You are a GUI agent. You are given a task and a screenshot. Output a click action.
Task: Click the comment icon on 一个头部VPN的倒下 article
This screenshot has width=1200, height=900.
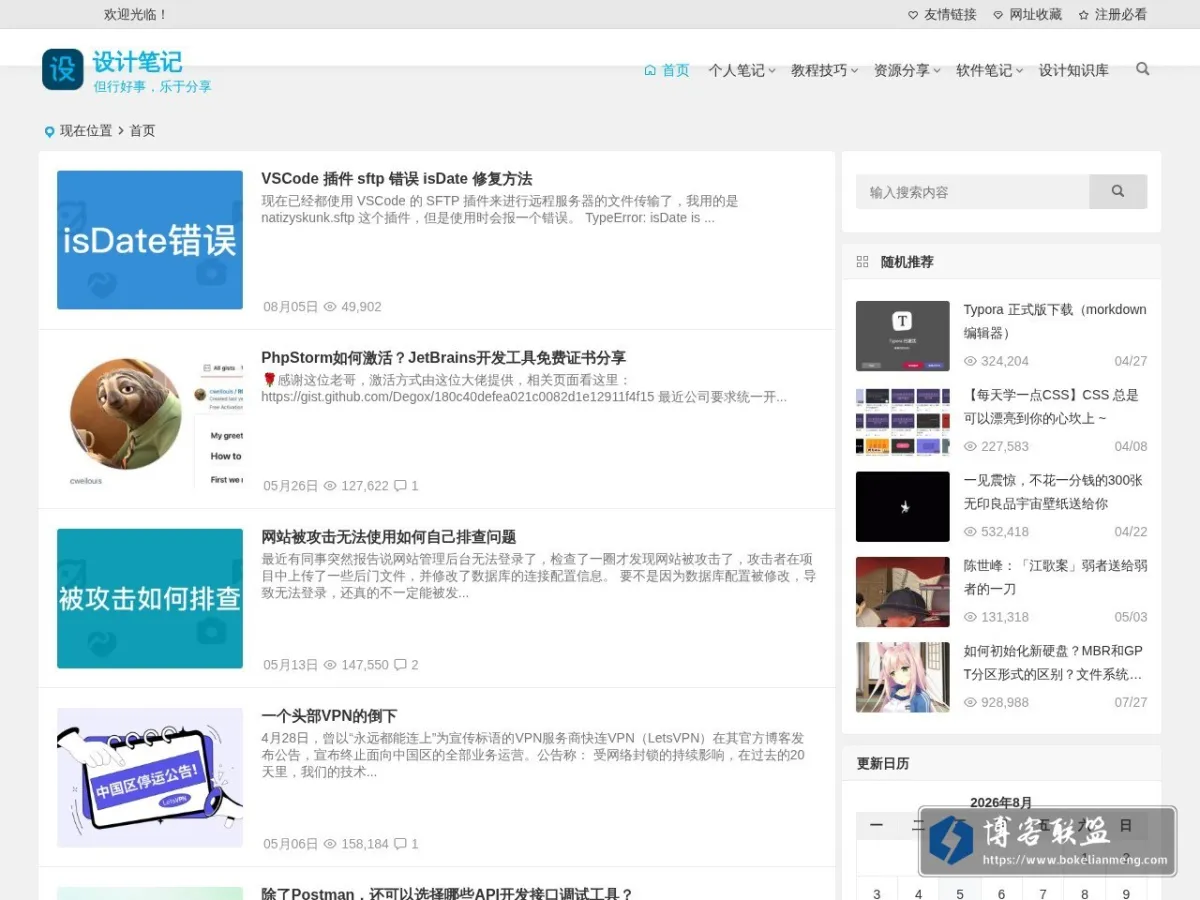tap(400, 844)
